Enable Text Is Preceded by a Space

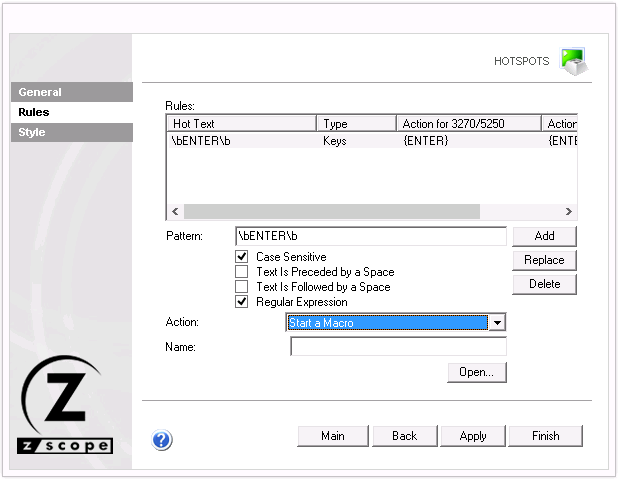tap(241, 272)
